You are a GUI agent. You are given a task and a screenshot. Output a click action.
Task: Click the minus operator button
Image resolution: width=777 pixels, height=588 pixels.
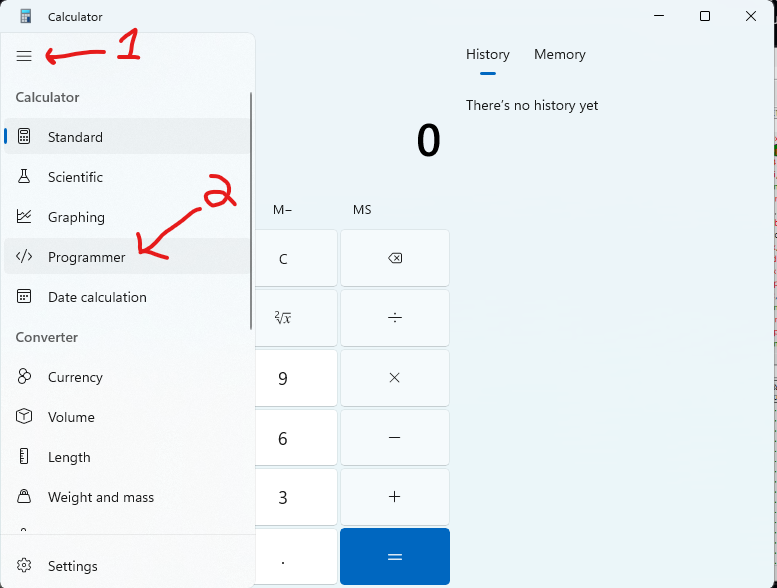(x=395, y=437)
